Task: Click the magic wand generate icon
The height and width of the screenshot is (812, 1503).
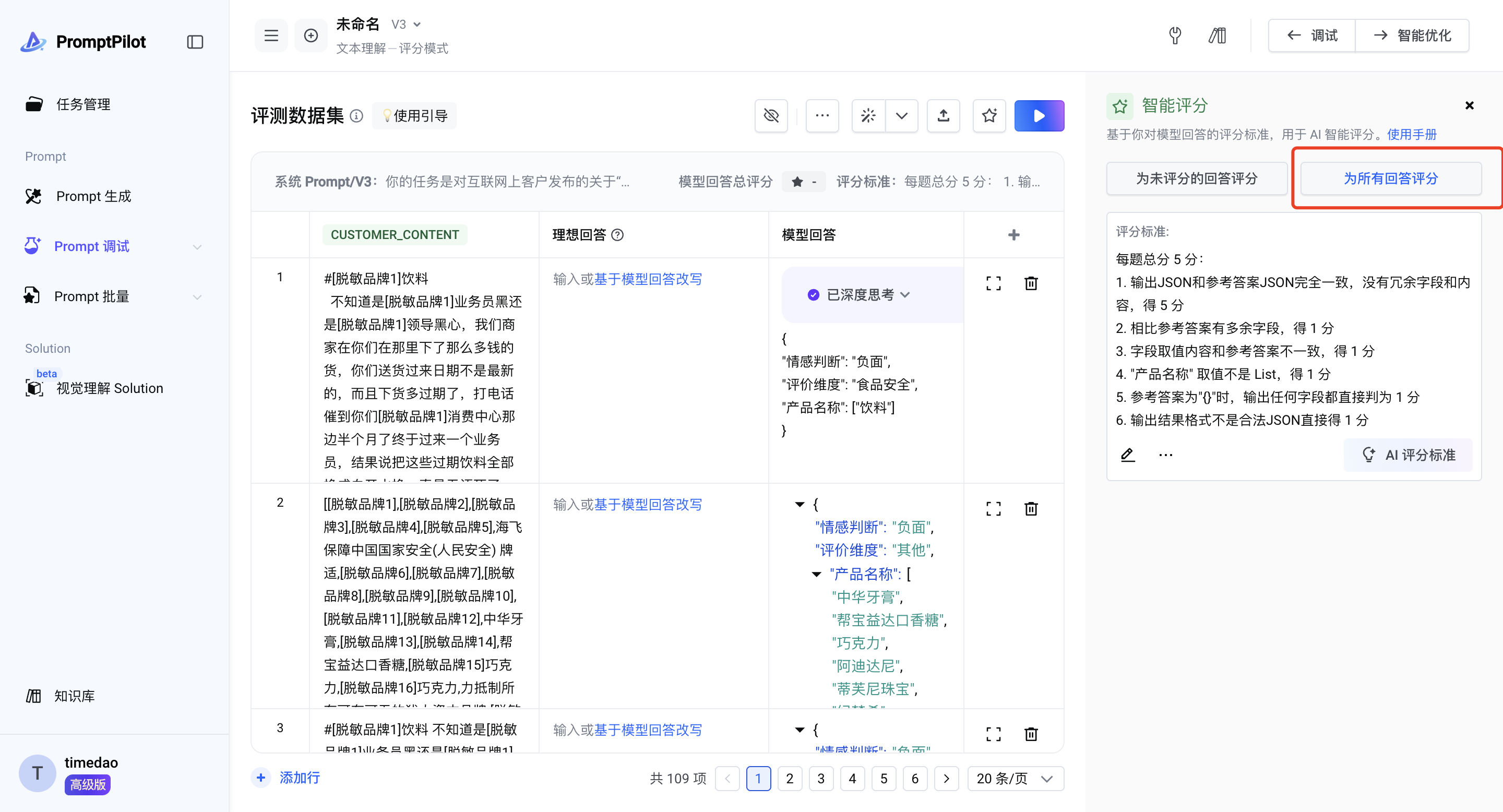Action: 868,115
